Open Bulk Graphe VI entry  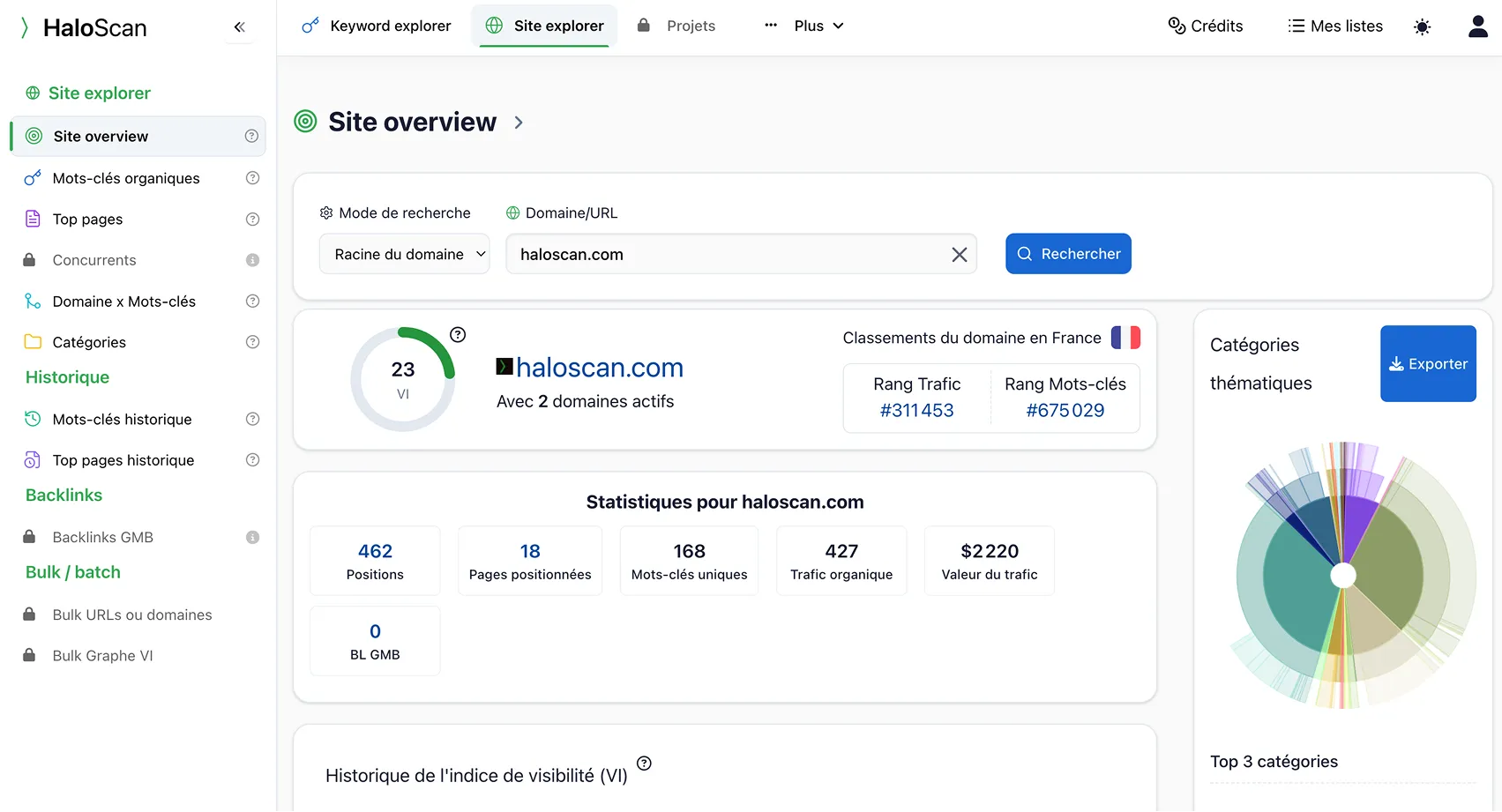pos(102,656)
